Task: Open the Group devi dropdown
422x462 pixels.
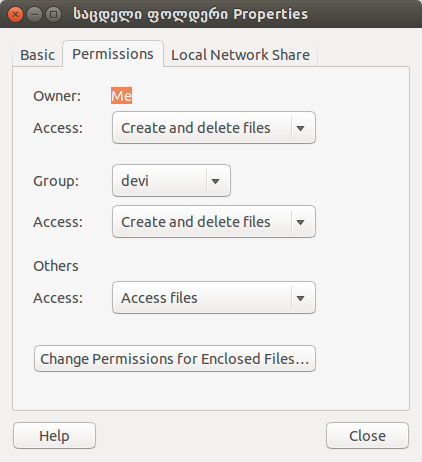Action: click(171, 181)
